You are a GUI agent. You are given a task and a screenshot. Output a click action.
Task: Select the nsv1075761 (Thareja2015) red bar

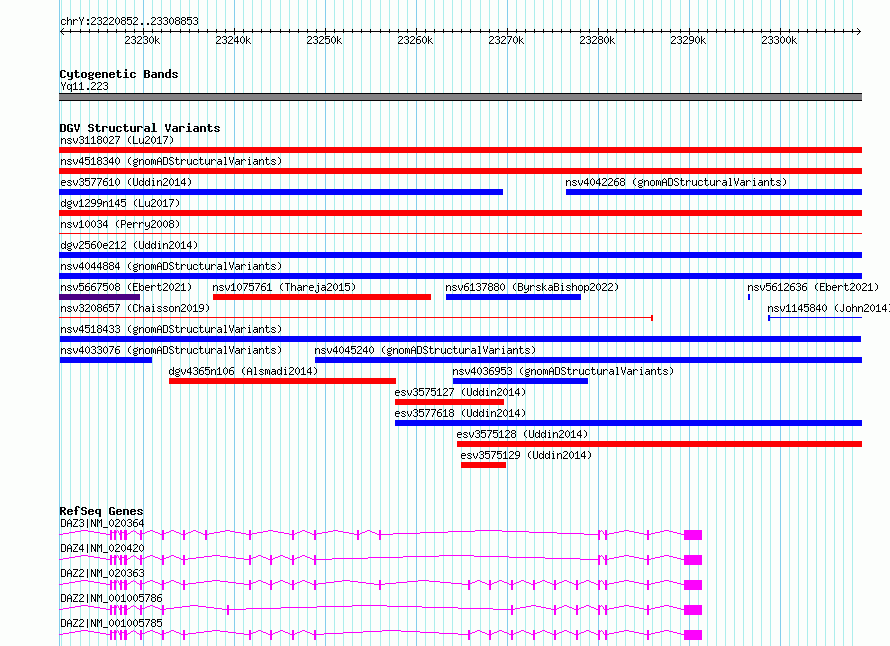pos(322,297)
